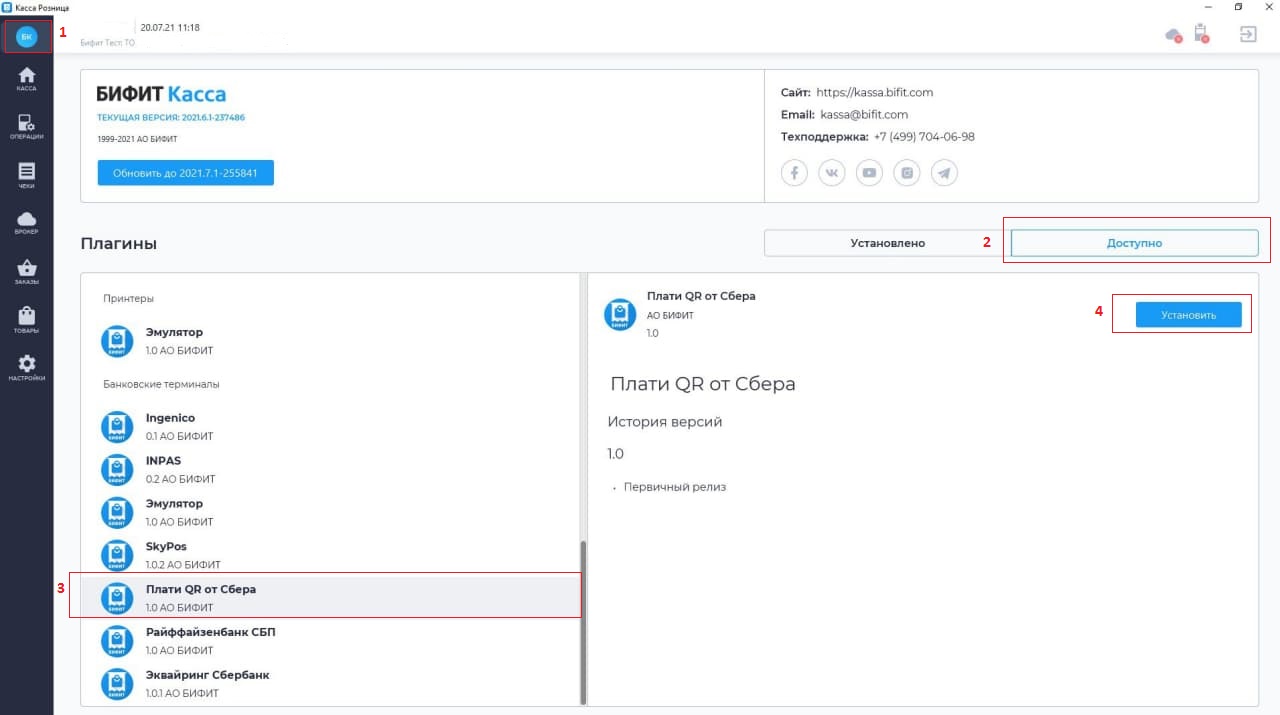This screenshot has width=1280, height=715.
Task: Open Настройки gear in sidebar
Action: 26,367
